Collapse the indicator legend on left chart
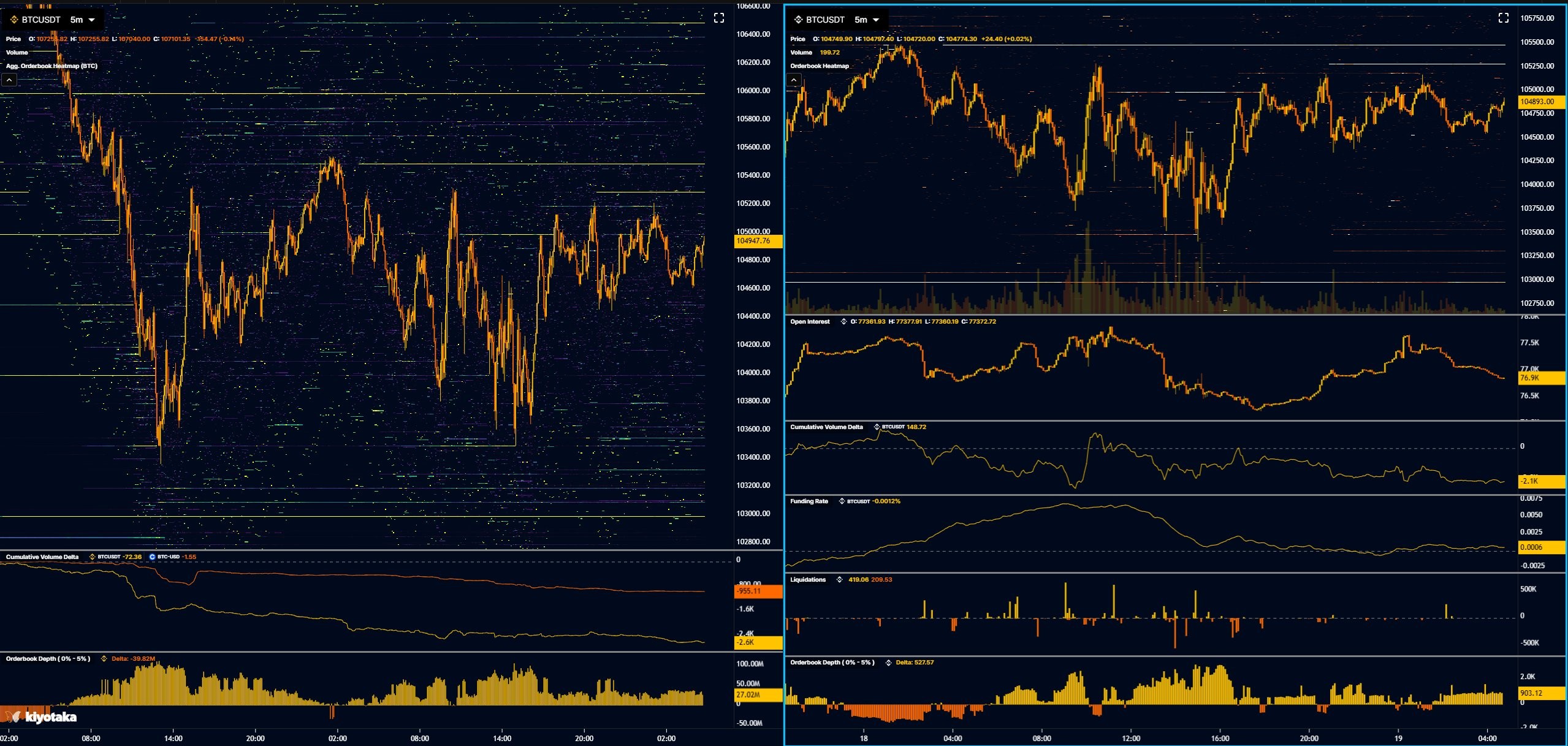The height and width of the screenshot is (746, 1568). (x=9, y=80)
